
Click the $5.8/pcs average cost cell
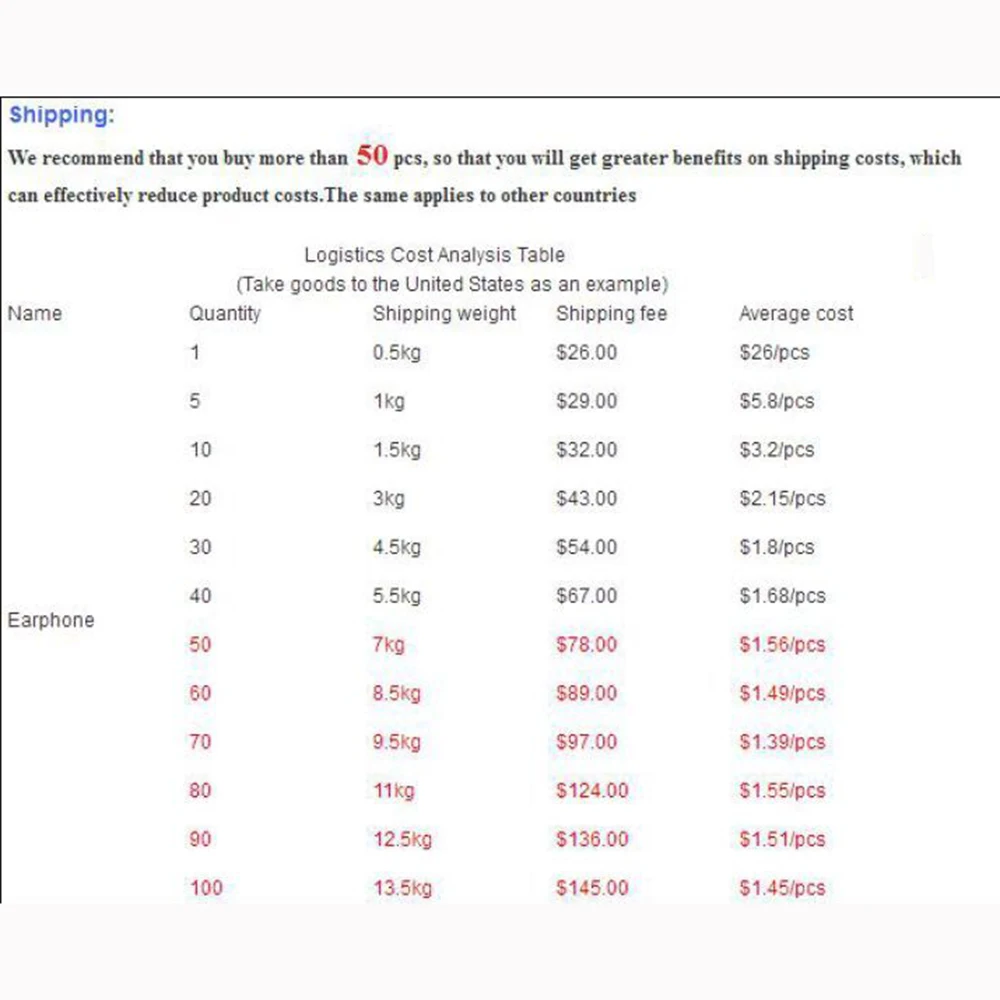[777, 401]
